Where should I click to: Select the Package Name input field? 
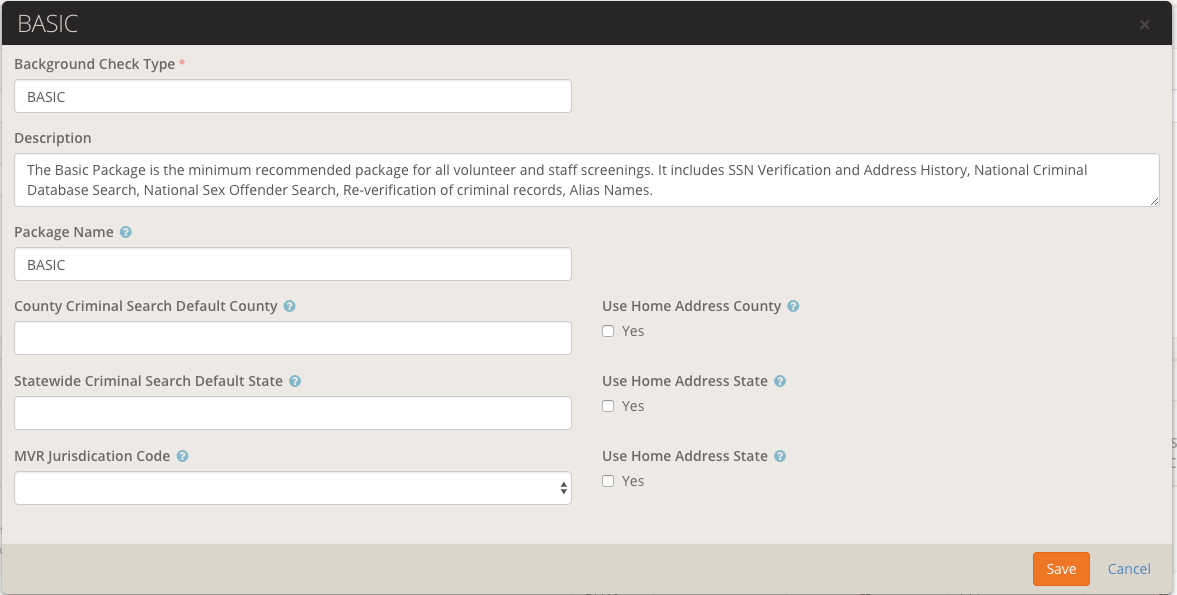(292, 265)
